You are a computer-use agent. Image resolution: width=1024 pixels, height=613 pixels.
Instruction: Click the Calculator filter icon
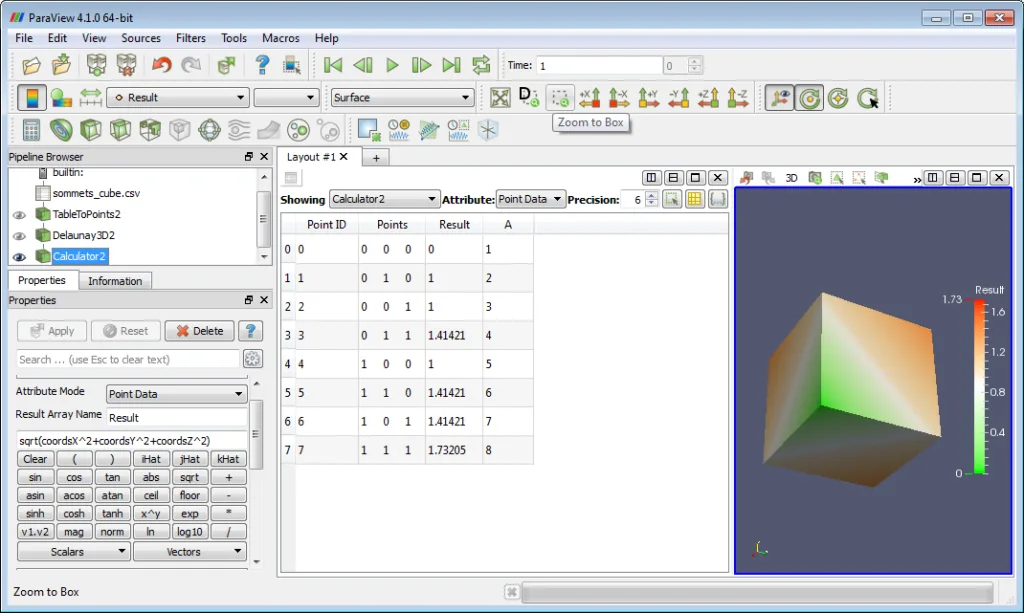coord(31,130)
